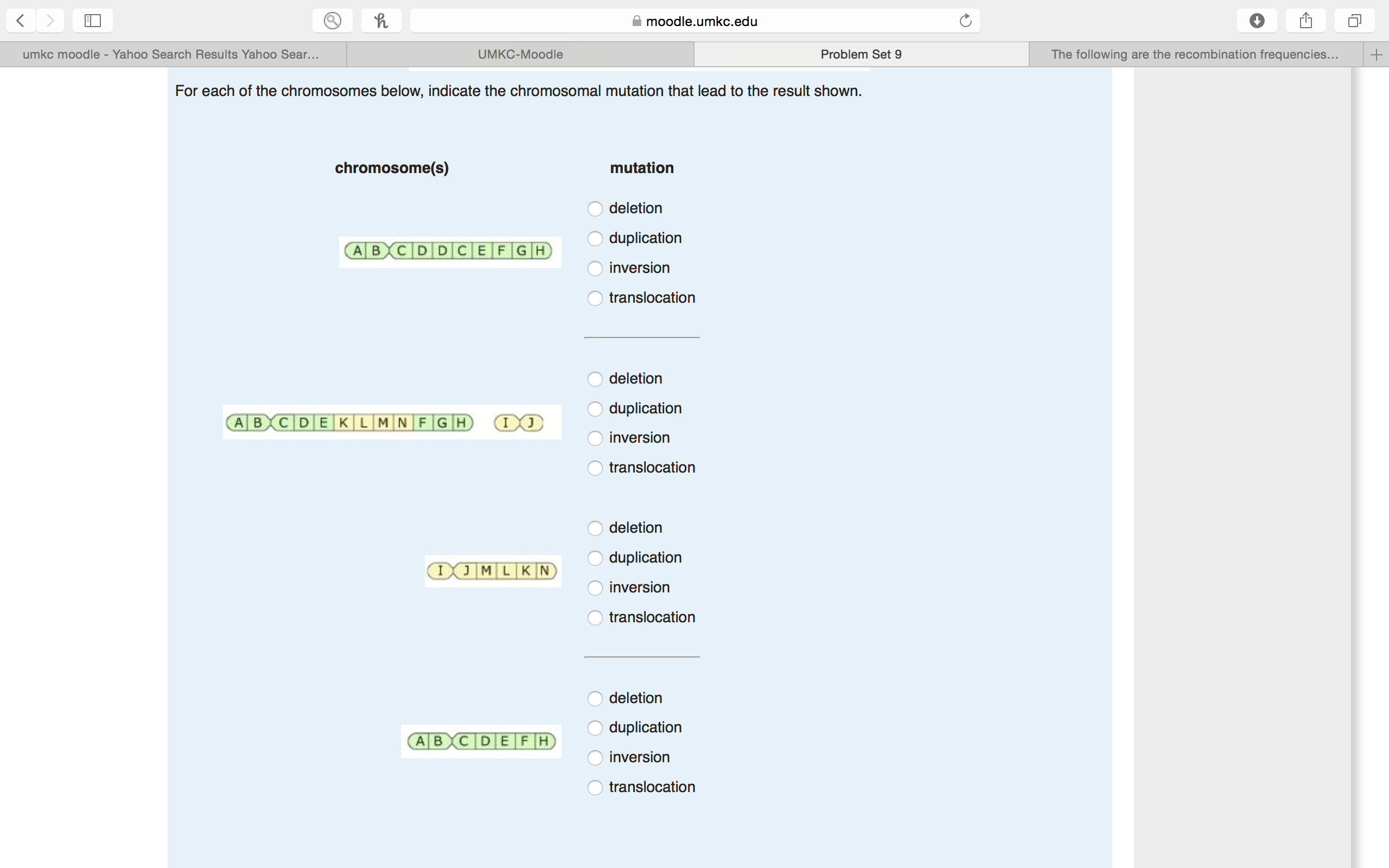
Task: Click the moodle.umkc.edu address field
Action: click(700, 21)
